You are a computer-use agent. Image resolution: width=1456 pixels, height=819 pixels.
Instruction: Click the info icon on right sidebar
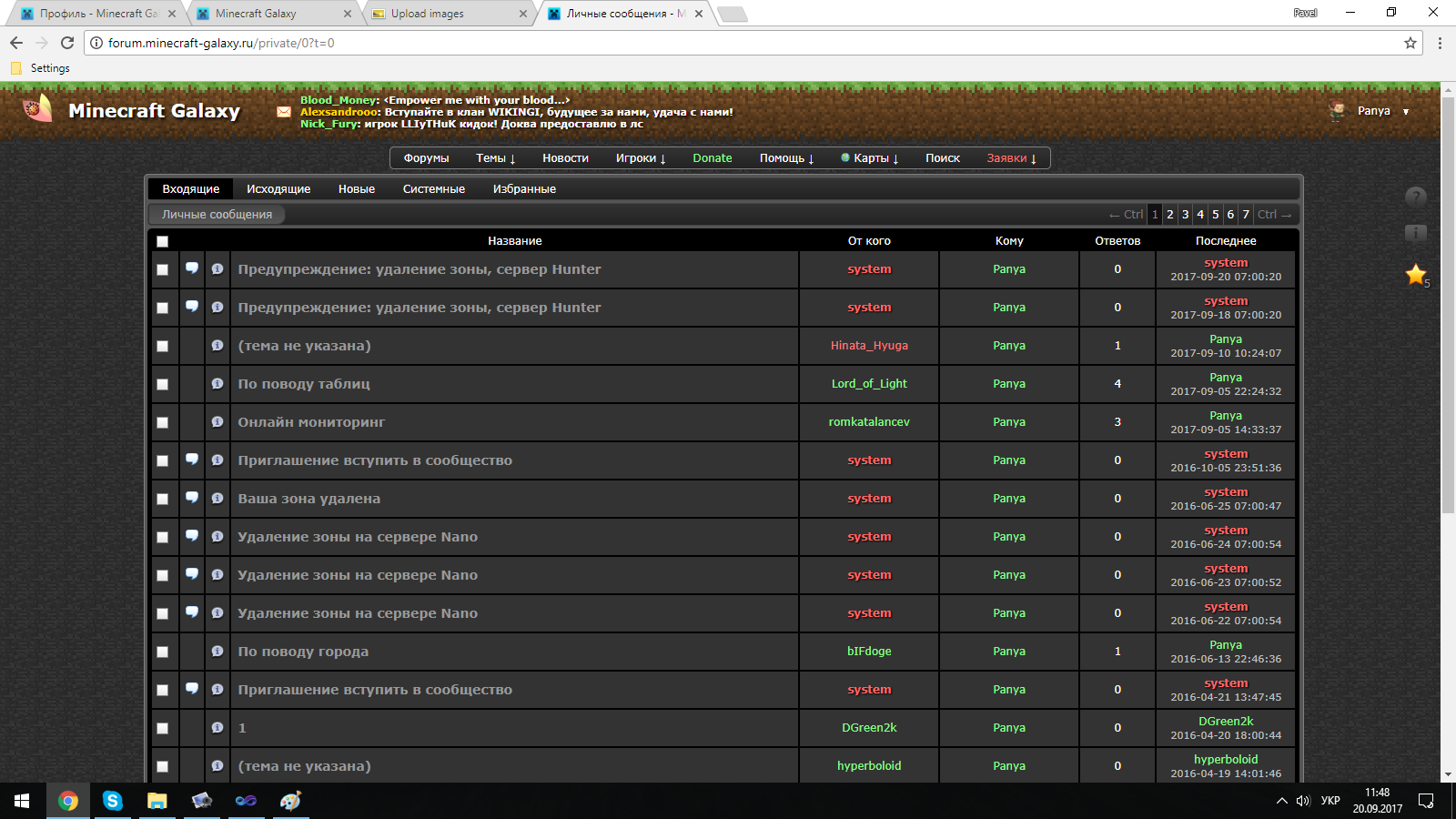click(1415, 233)
